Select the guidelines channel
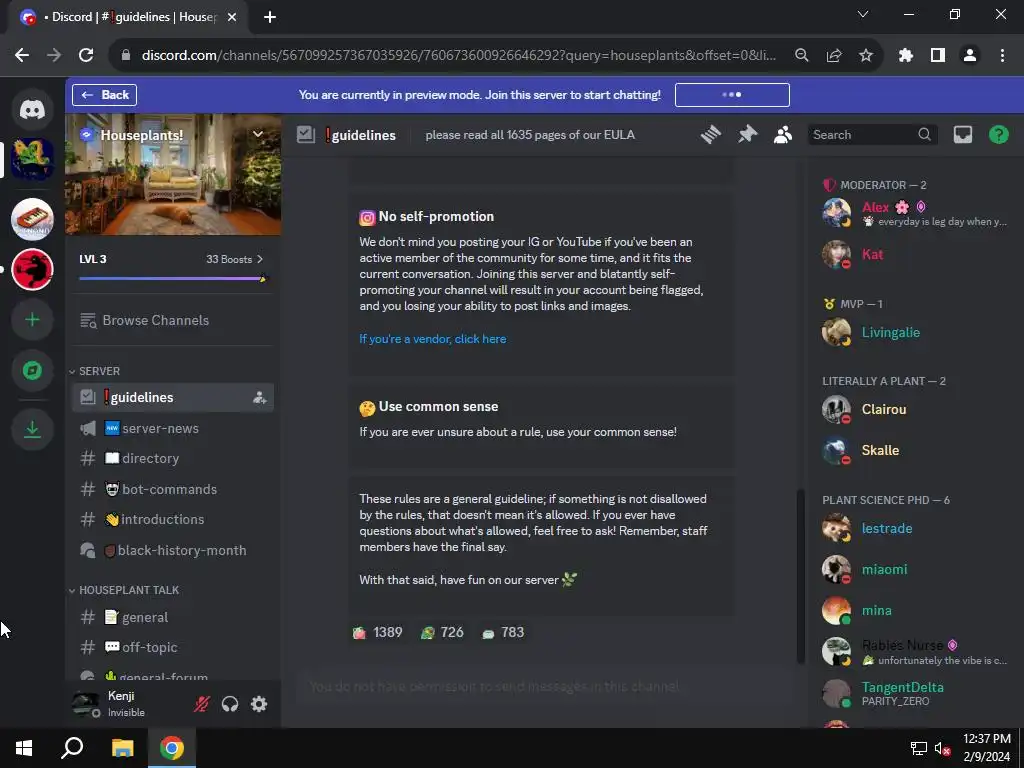 point(172,398)
